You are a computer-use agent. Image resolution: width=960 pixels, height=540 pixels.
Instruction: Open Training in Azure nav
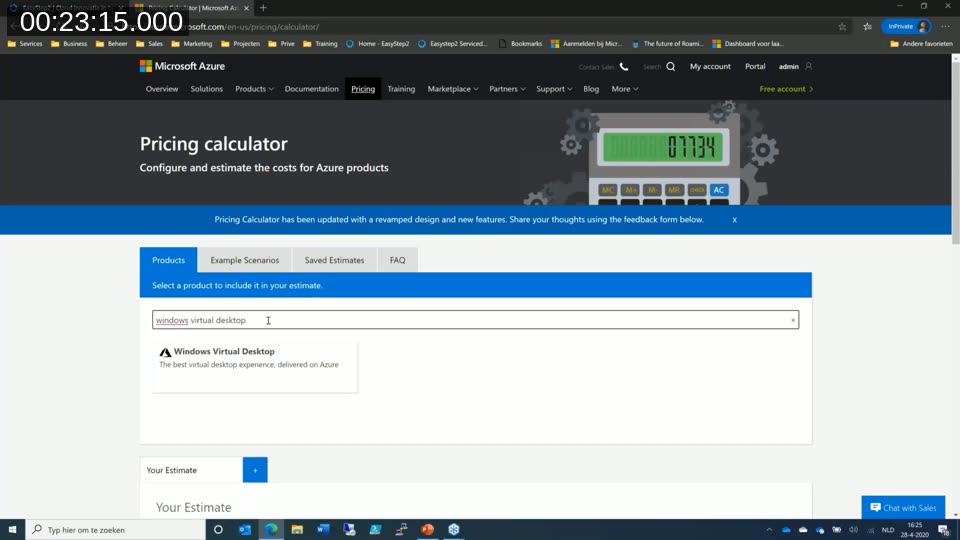coord(401,89)
